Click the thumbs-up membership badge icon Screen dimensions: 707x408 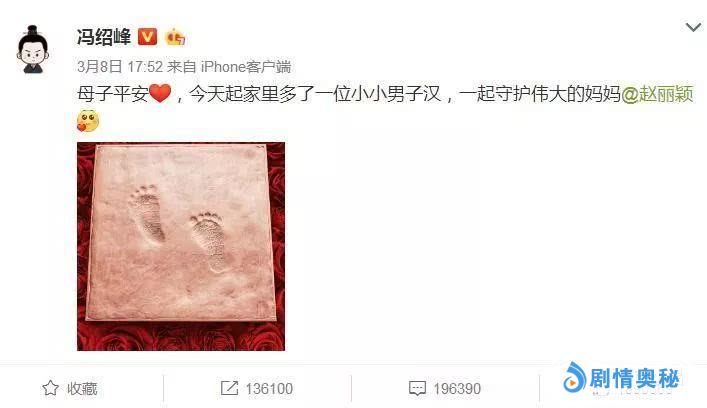(x=175, y=37)
